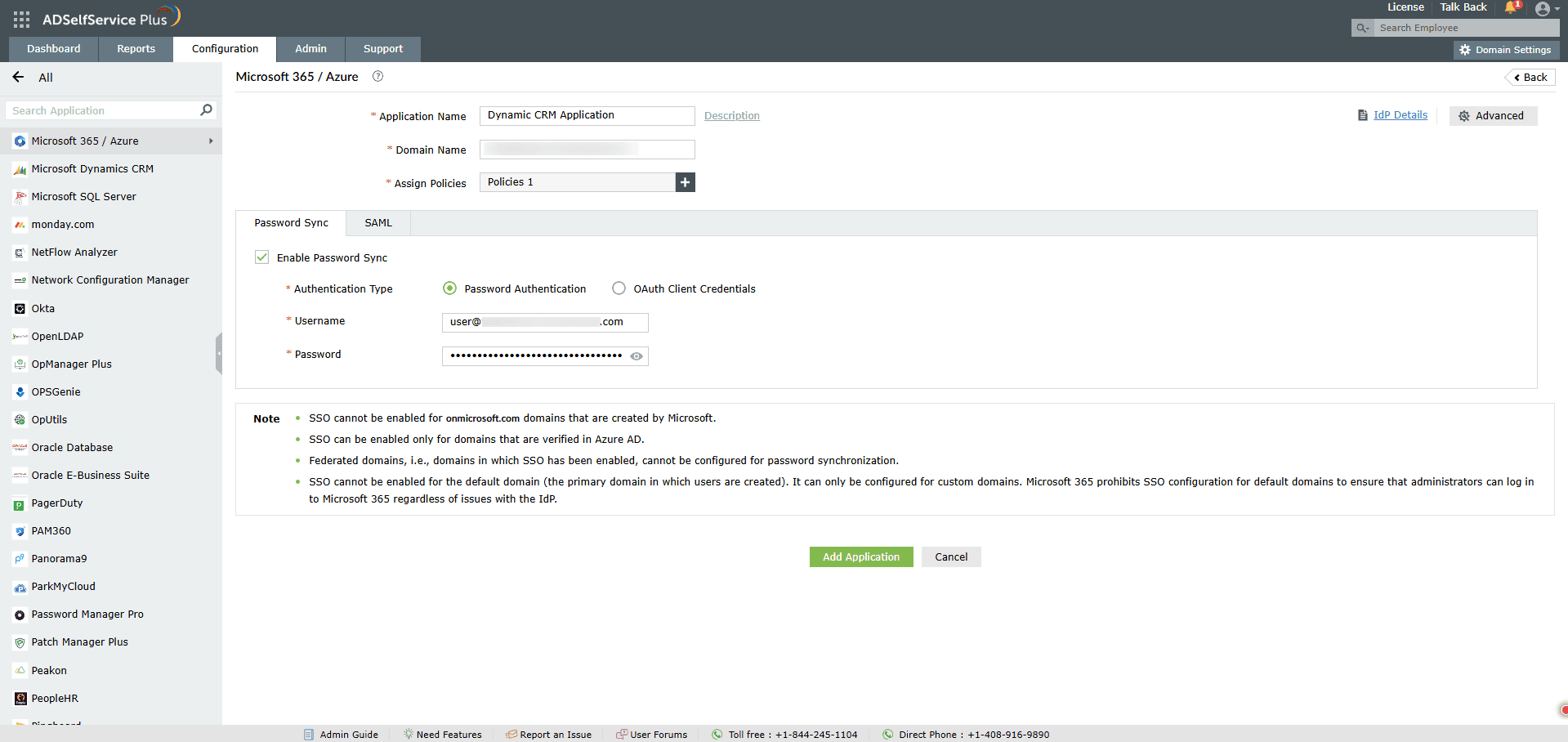Open the ADSelfService Plus apps grid icon

[20, 20]
